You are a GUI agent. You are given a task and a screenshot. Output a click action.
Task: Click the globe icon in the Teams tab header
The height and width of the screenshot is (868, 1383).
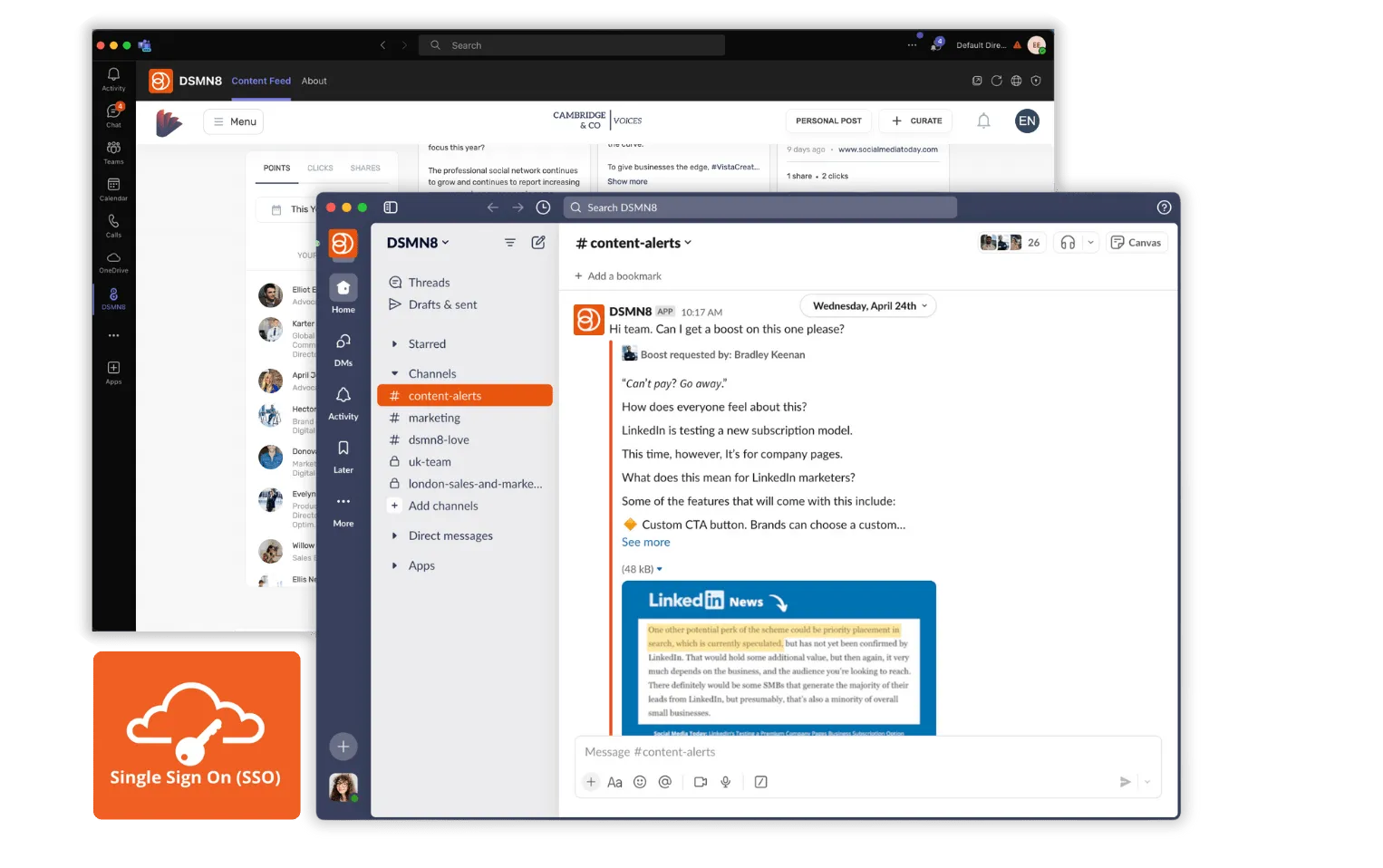pos(1017,81)
